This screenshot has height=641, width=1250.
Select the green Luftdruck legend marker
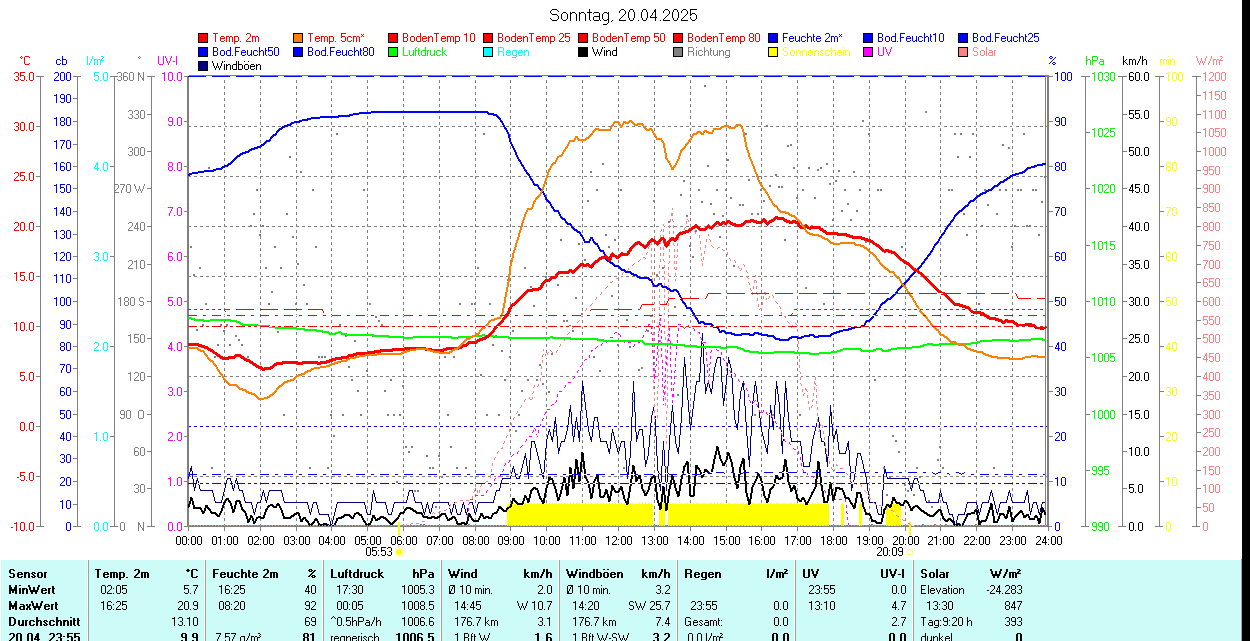(394, 52)
